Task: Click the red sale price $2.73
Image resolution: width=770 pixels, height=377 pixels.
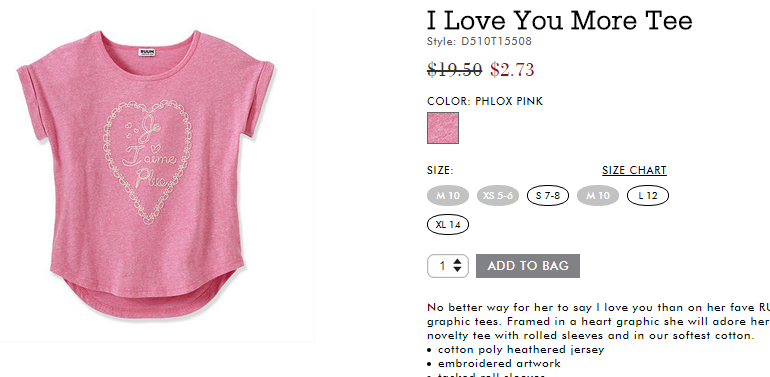Action: click(512, 69)
